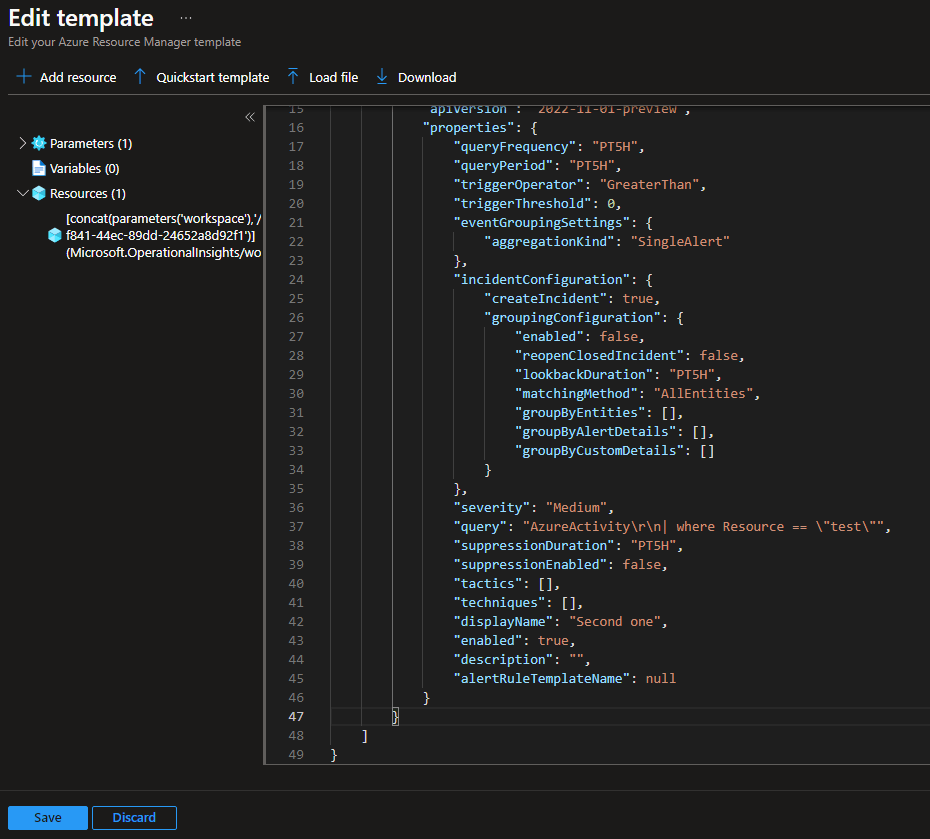Click the Download arrow icon

[x=382, y=77]
